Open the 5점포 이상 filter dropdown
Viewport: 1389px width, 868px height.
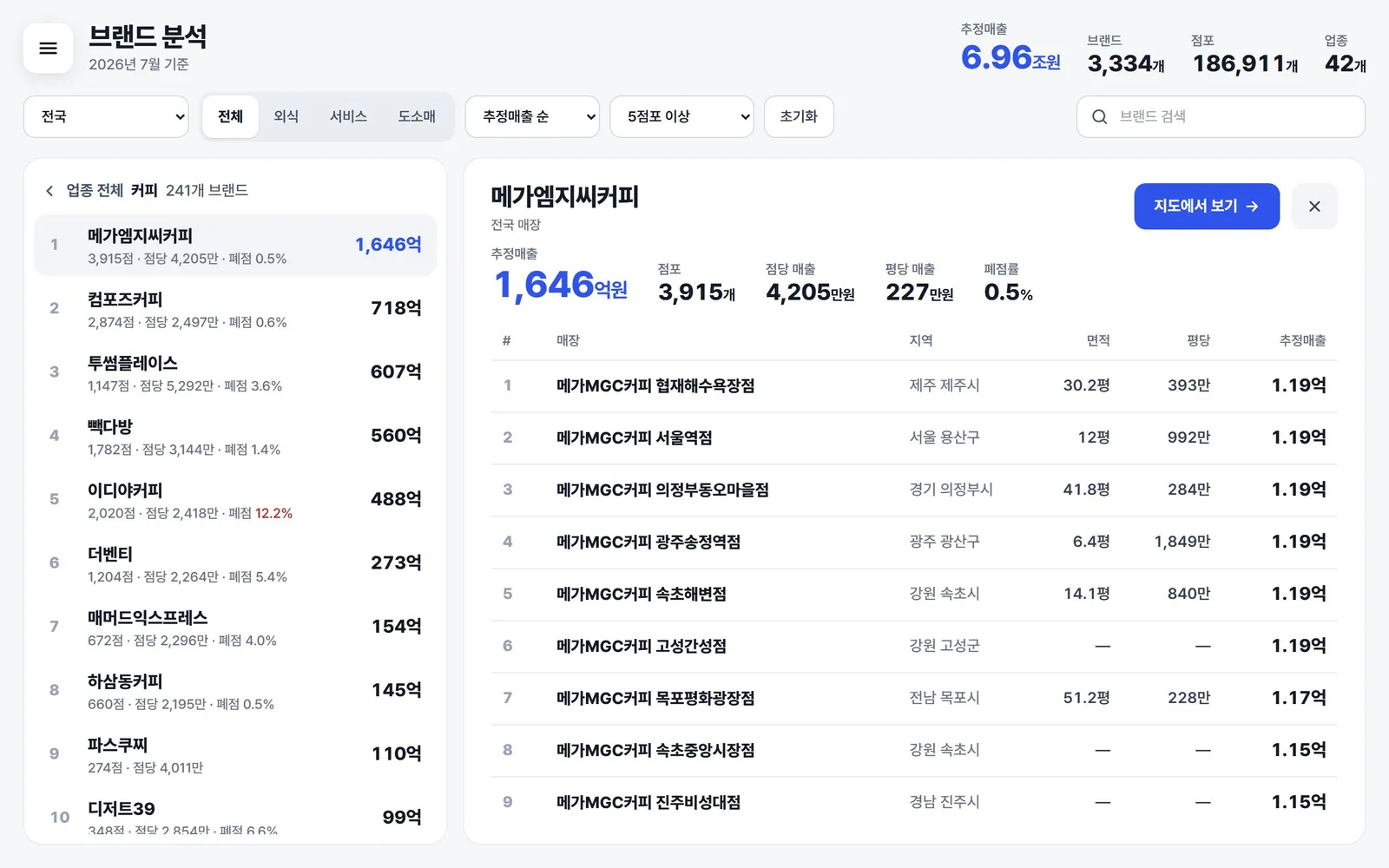point(682,116)
